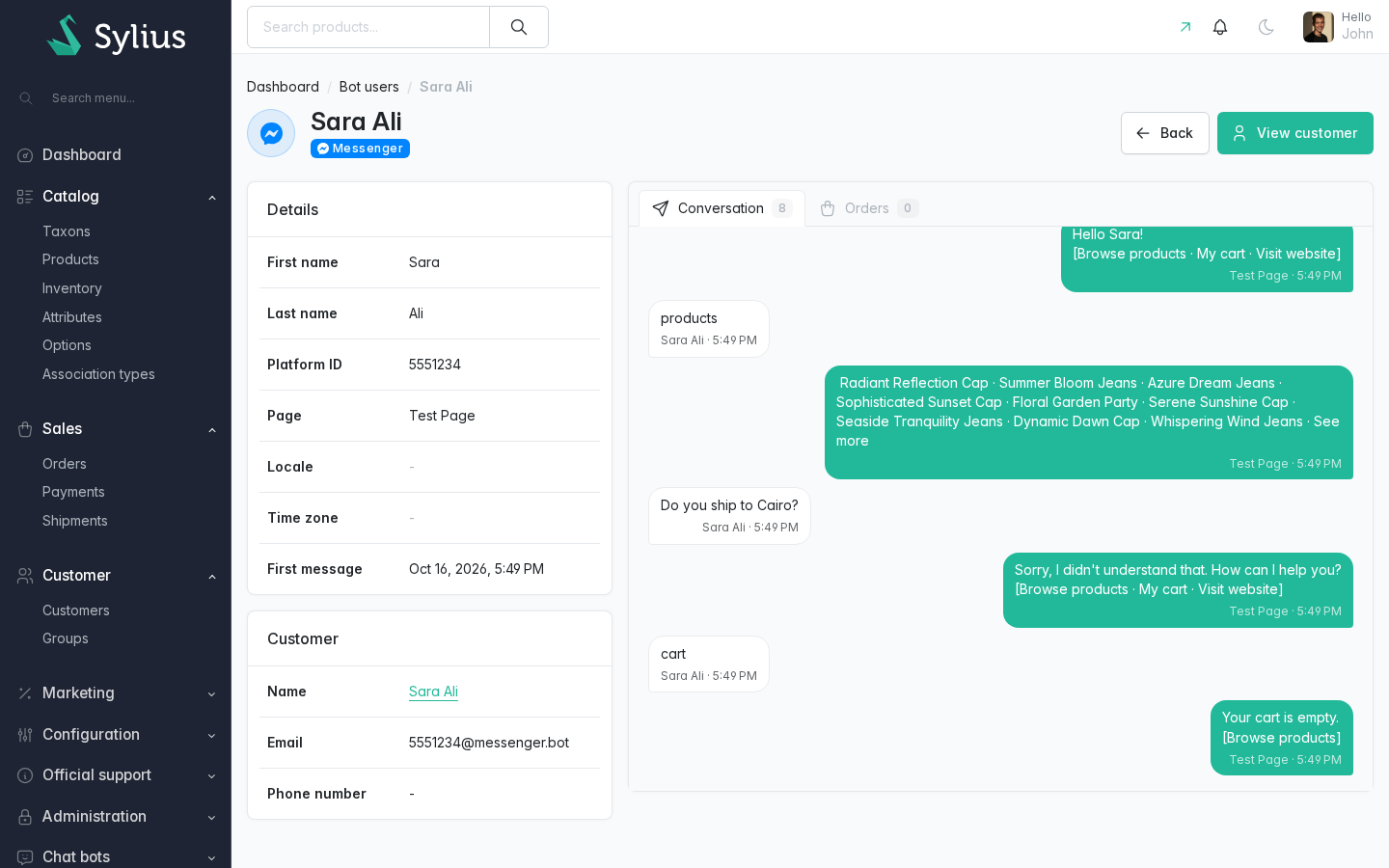
Task: Click the View customer button
Action: tap(1295, 133)
